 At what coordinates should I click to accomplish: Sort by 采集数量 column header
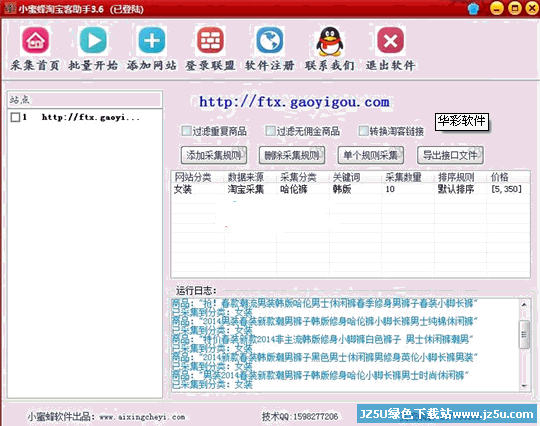point(408,177)
